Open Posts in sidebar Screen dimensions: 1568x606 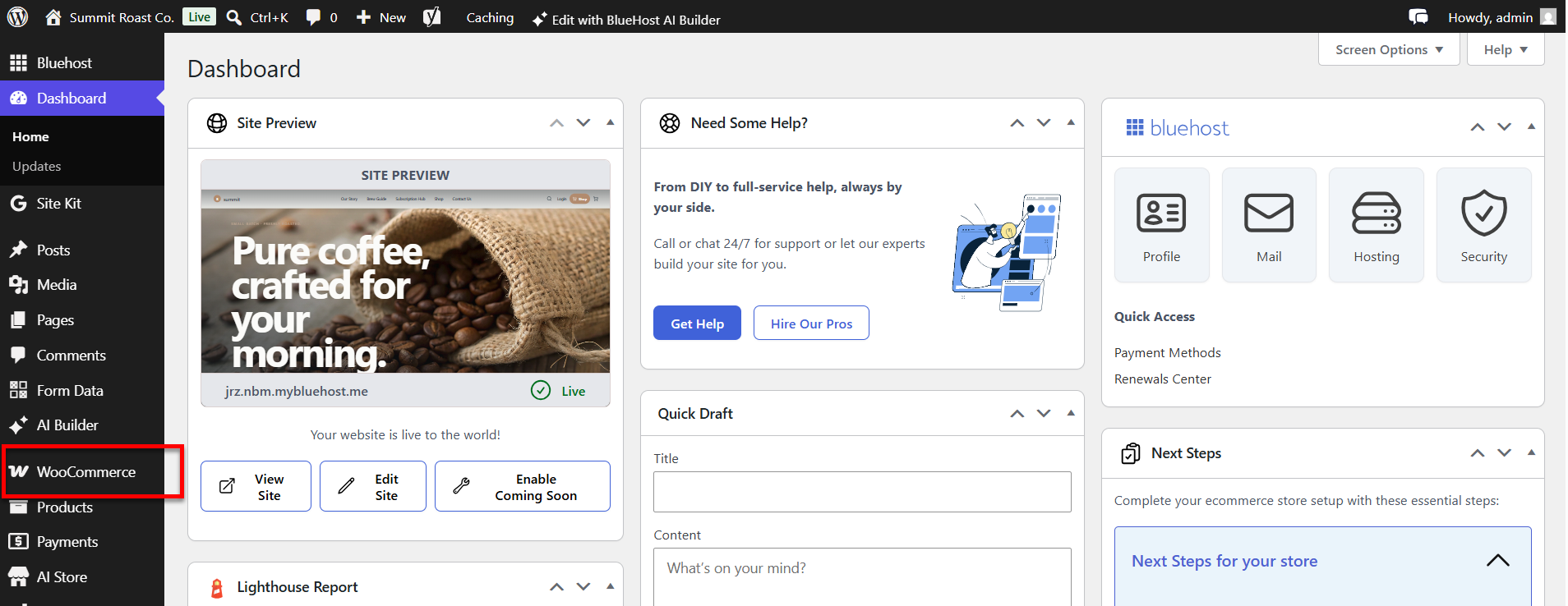point(82,250)
